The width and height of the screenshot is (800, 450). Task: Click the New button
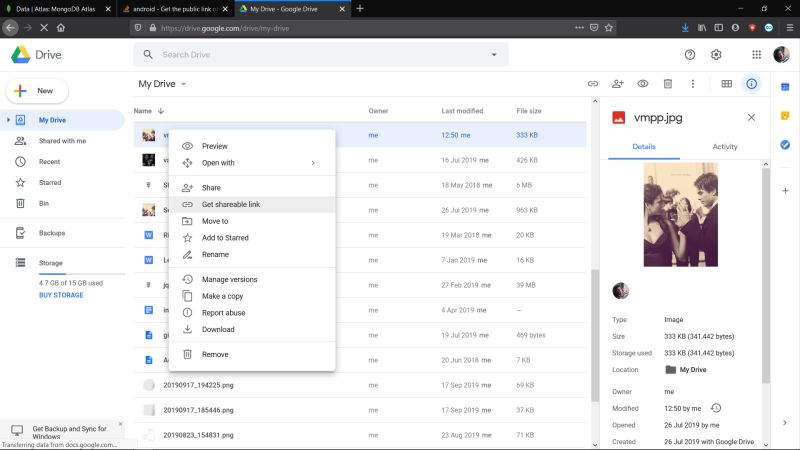coord(37,91)
